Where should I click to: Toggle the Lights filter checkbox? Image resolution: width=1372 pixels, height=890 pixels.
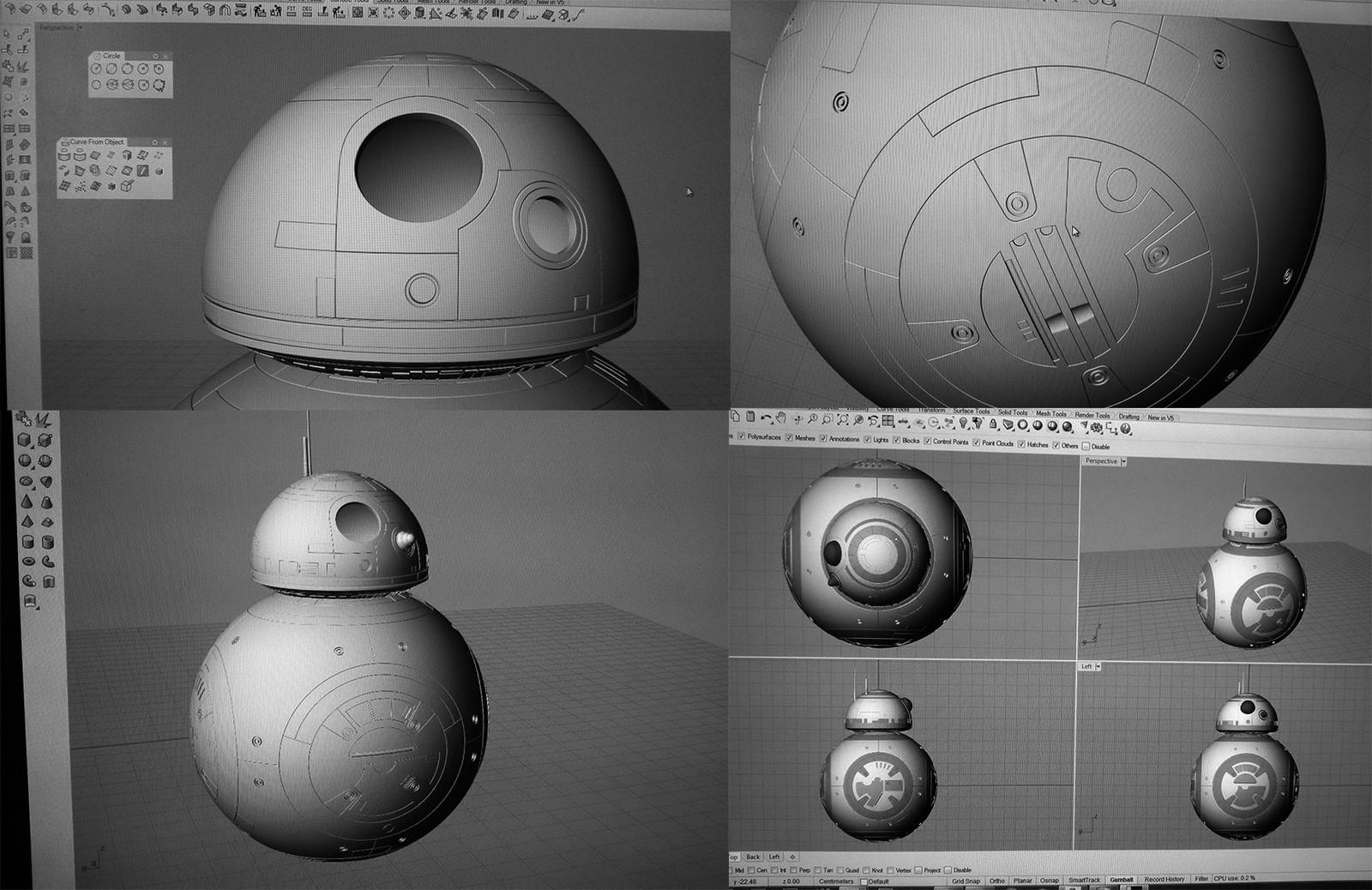(867, 439)
